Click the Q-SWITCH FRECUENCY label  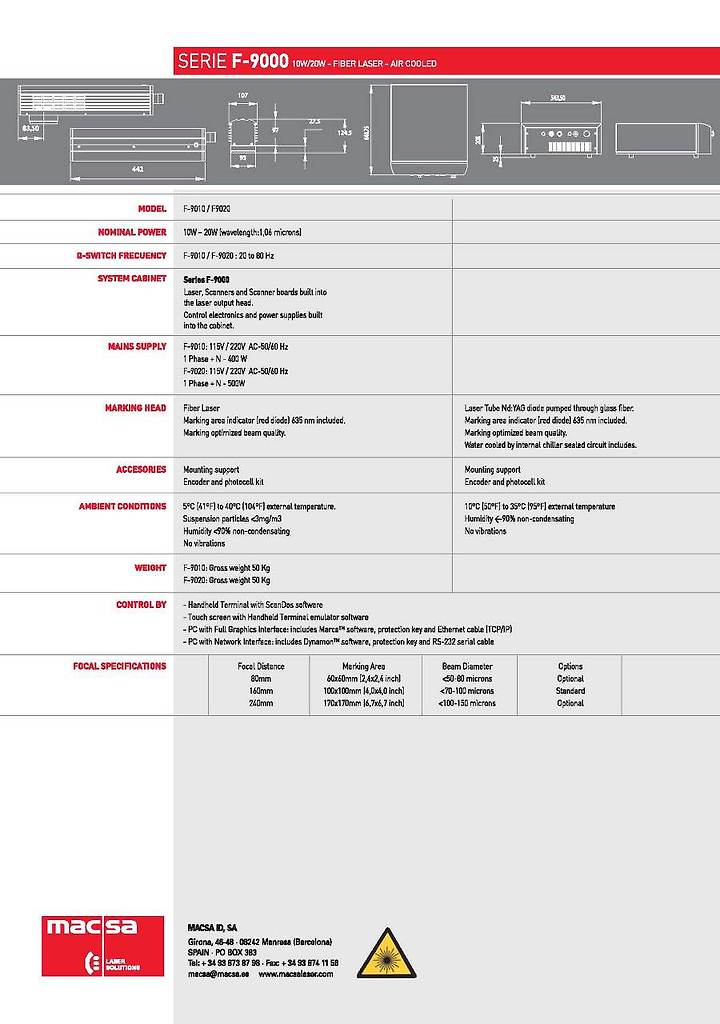[122, 255]
